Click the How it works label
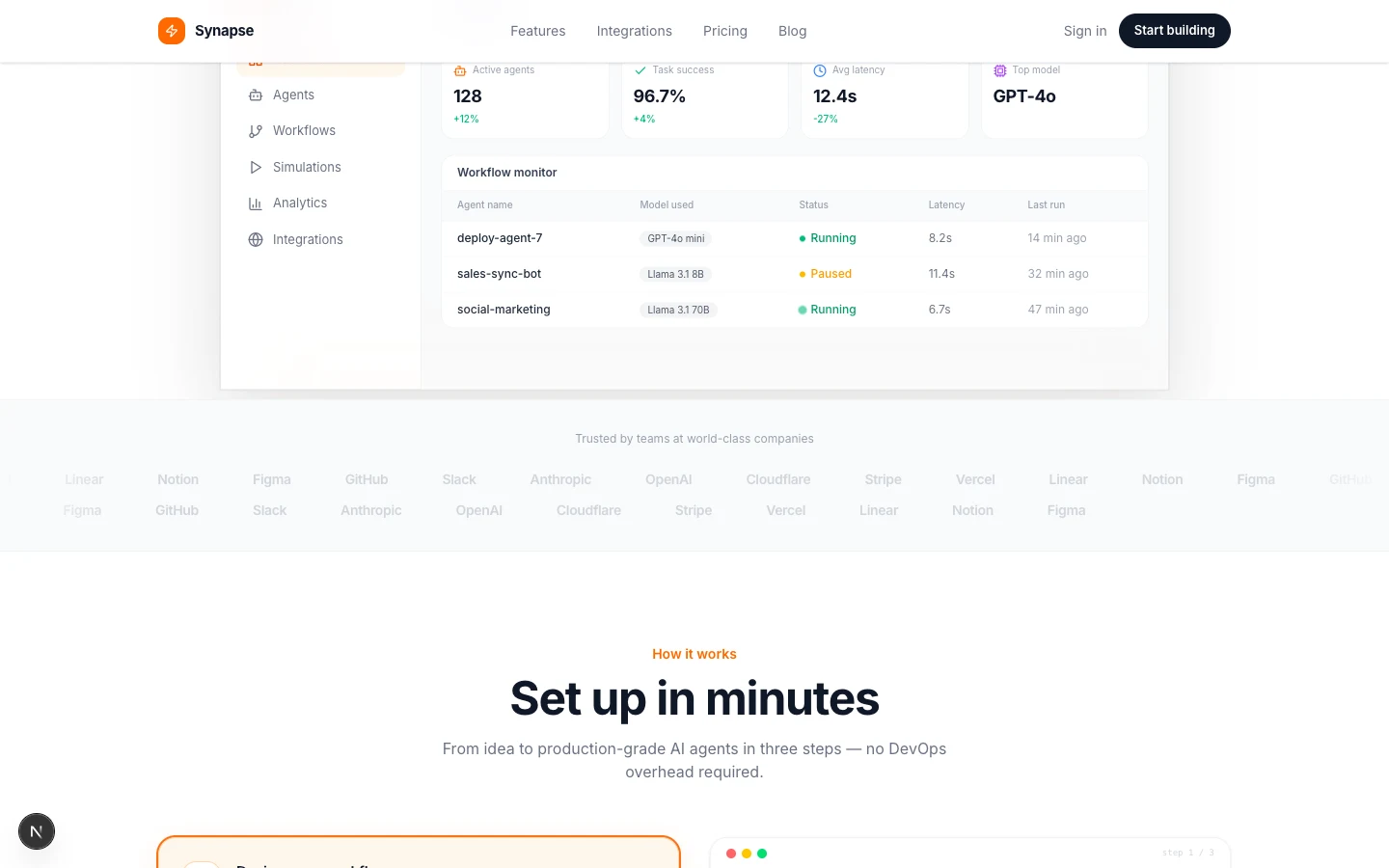 [694, 654]
